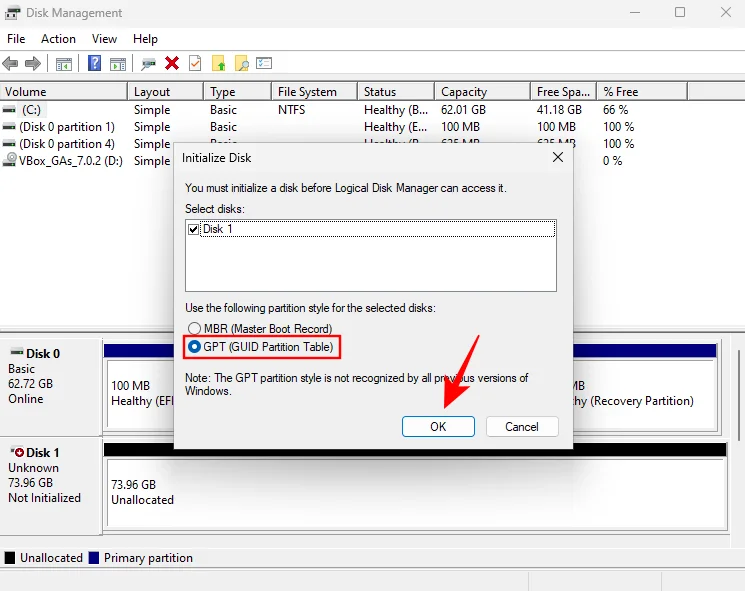Click the Disk 0 Basic label panel
The image size is (745, 591).
coord(51,386)
